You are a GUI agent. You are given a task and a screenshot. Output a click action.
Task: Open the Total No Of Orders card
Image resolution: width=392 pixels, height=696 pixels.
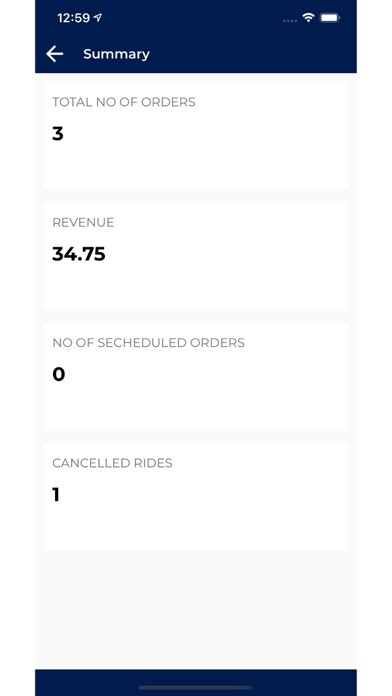(x=196, y=136)
